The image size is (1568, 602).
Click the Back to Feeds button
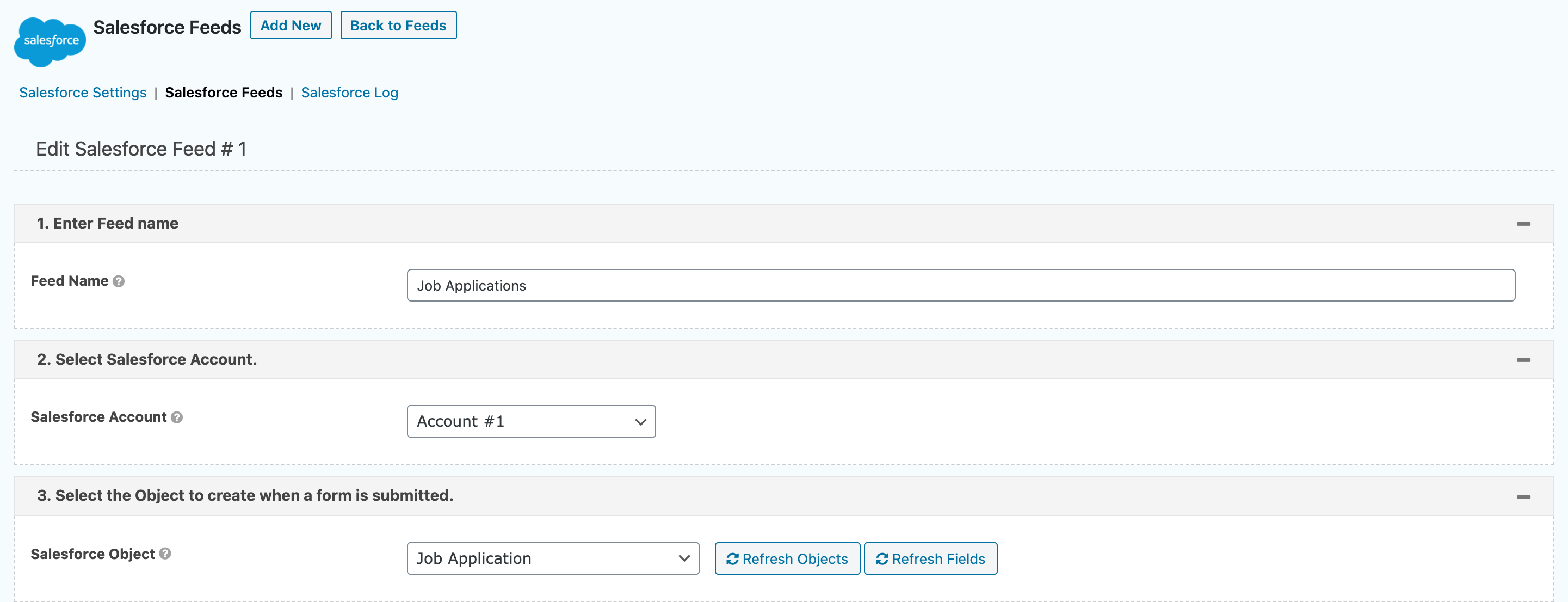click(x=398, y=26)
